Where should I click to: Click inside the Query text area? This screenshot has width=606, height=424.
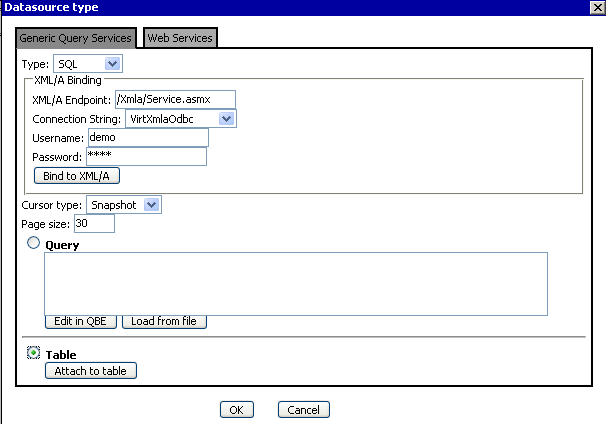[295, 283]
